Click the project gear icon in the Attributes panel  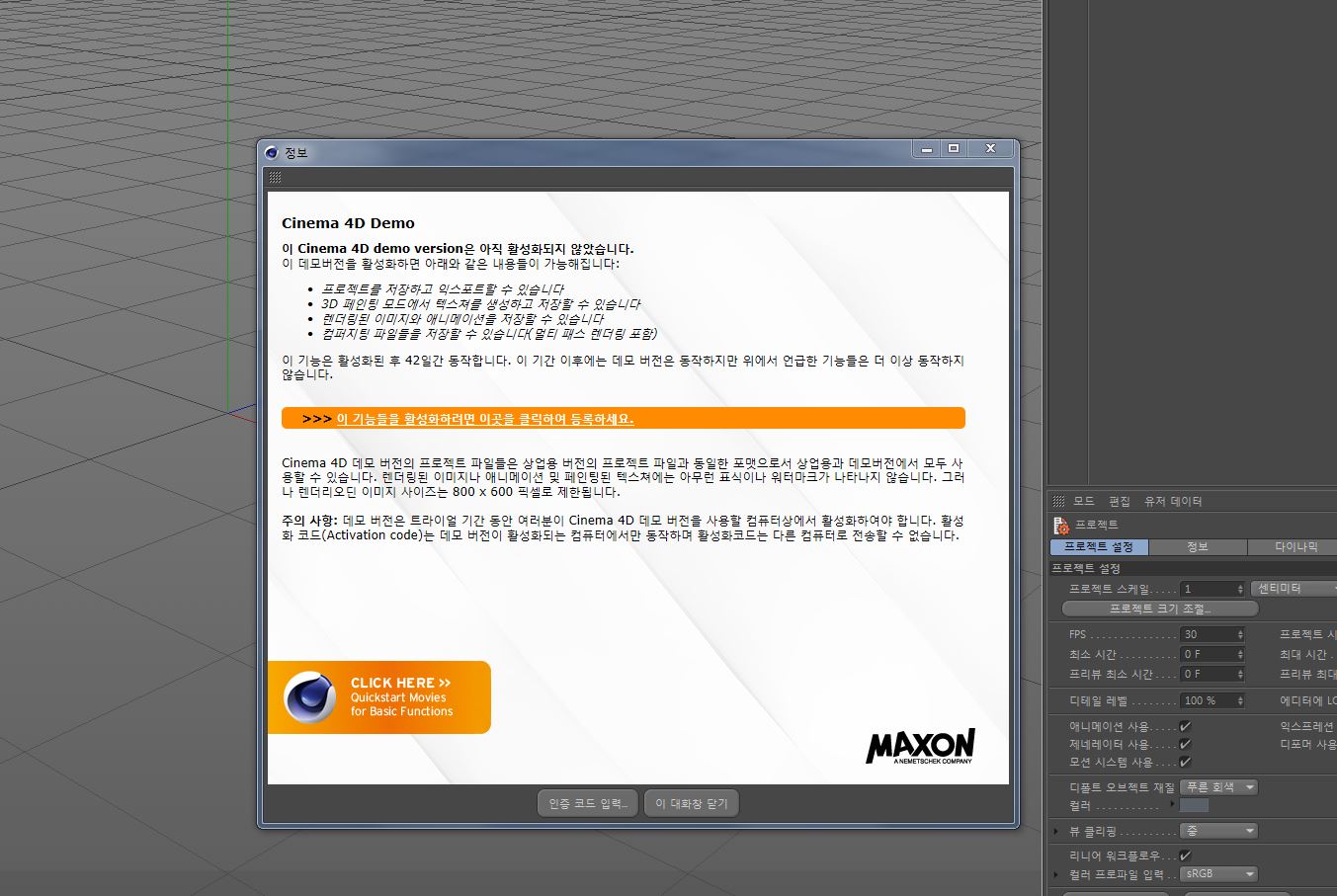(x=1061, y=526)
